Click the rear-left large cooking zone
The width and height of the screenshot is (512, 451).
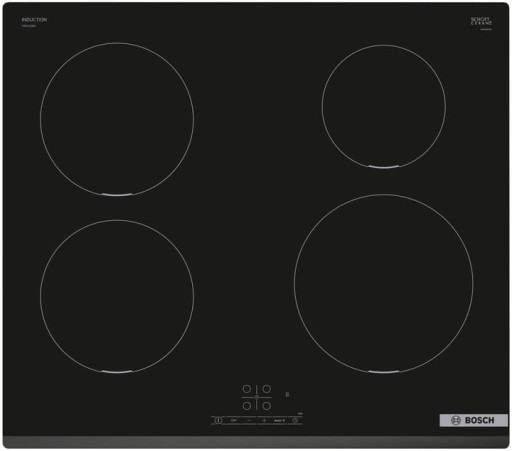click(x=117, y=119)
